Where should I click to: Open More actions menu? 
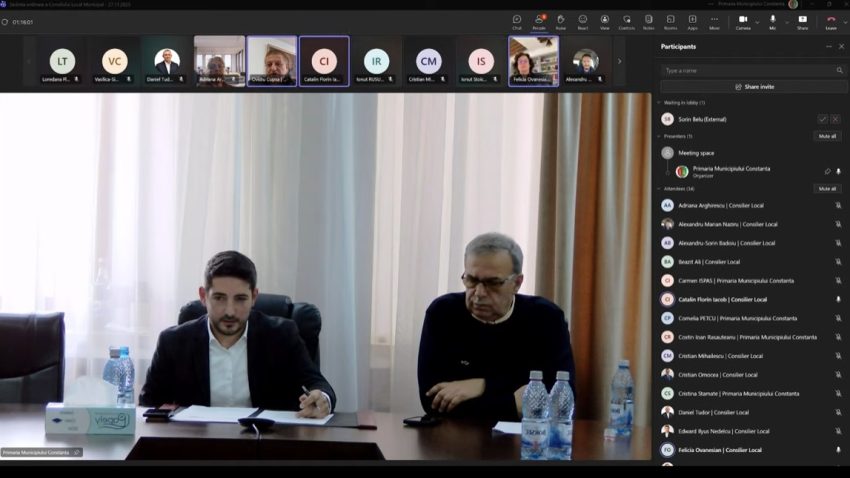(x=714, y=22)
